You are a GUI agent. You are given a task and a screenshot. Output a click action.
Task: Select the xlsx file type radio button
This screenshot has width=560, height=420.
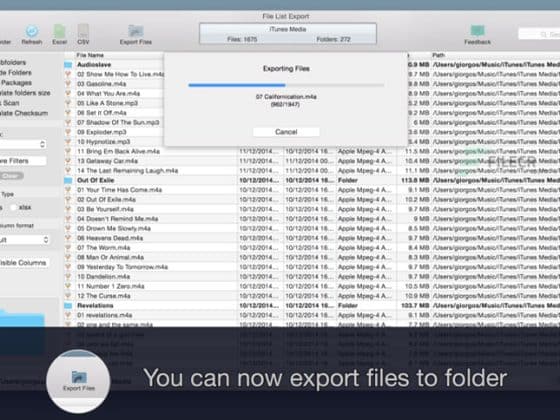(x=14, y=208)
